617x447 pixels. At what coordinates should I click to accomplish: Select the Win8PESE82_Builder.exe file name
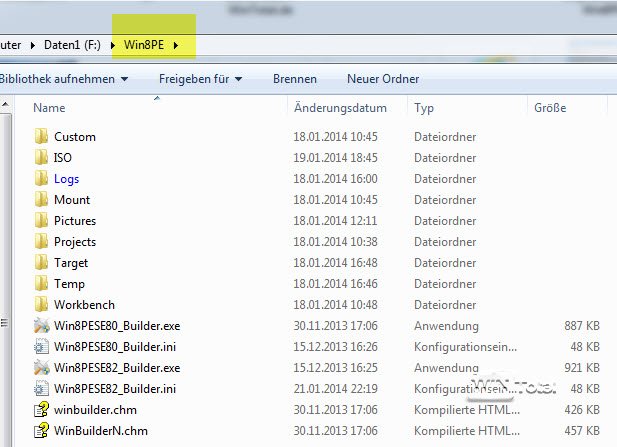point(117,368)
